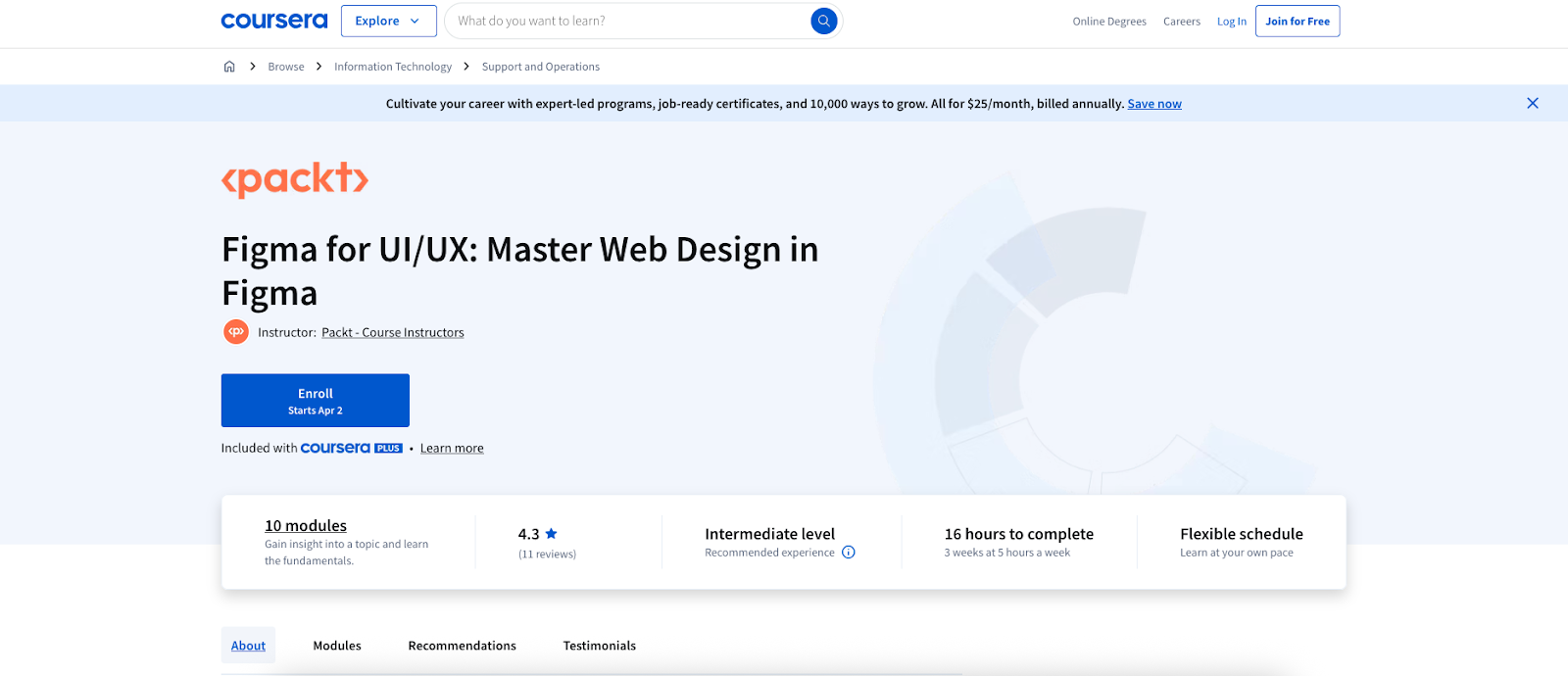
Task: Click the (11 reviews) text
Action: 547,555
